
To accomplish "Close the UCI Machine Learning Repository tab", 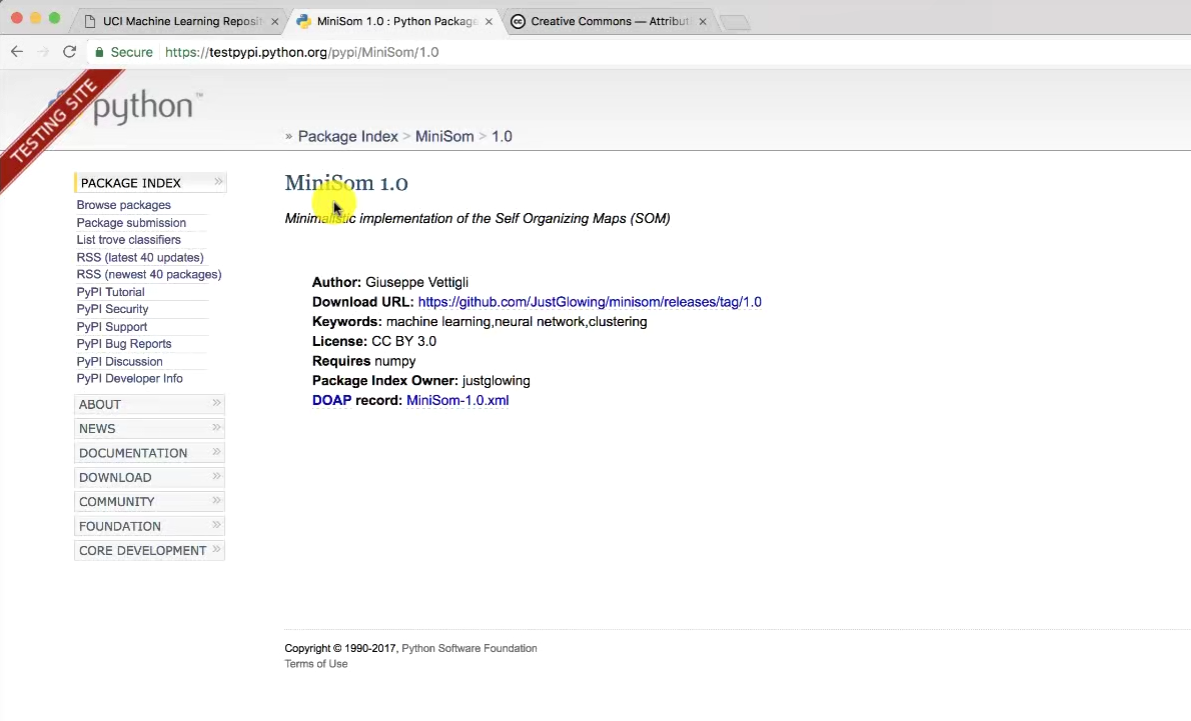I will 275,21.
